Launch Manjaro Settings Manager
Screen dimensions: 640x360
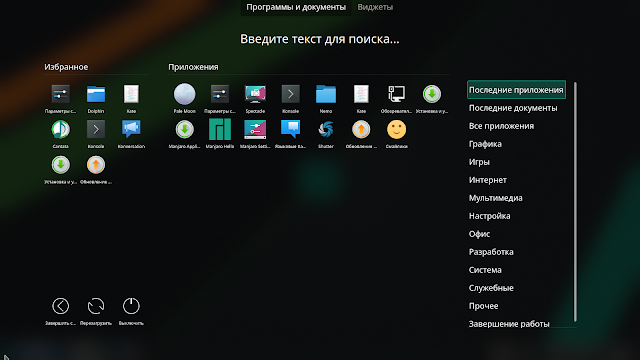click(x=255, y=130)
